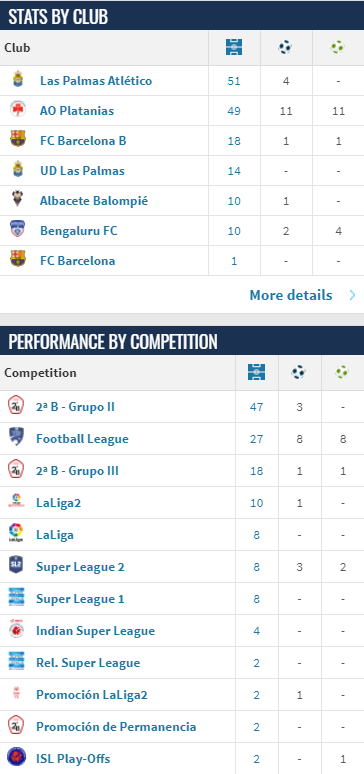
Task: Expand club stats via More details arrow
Action: click(x=352, y=295)
